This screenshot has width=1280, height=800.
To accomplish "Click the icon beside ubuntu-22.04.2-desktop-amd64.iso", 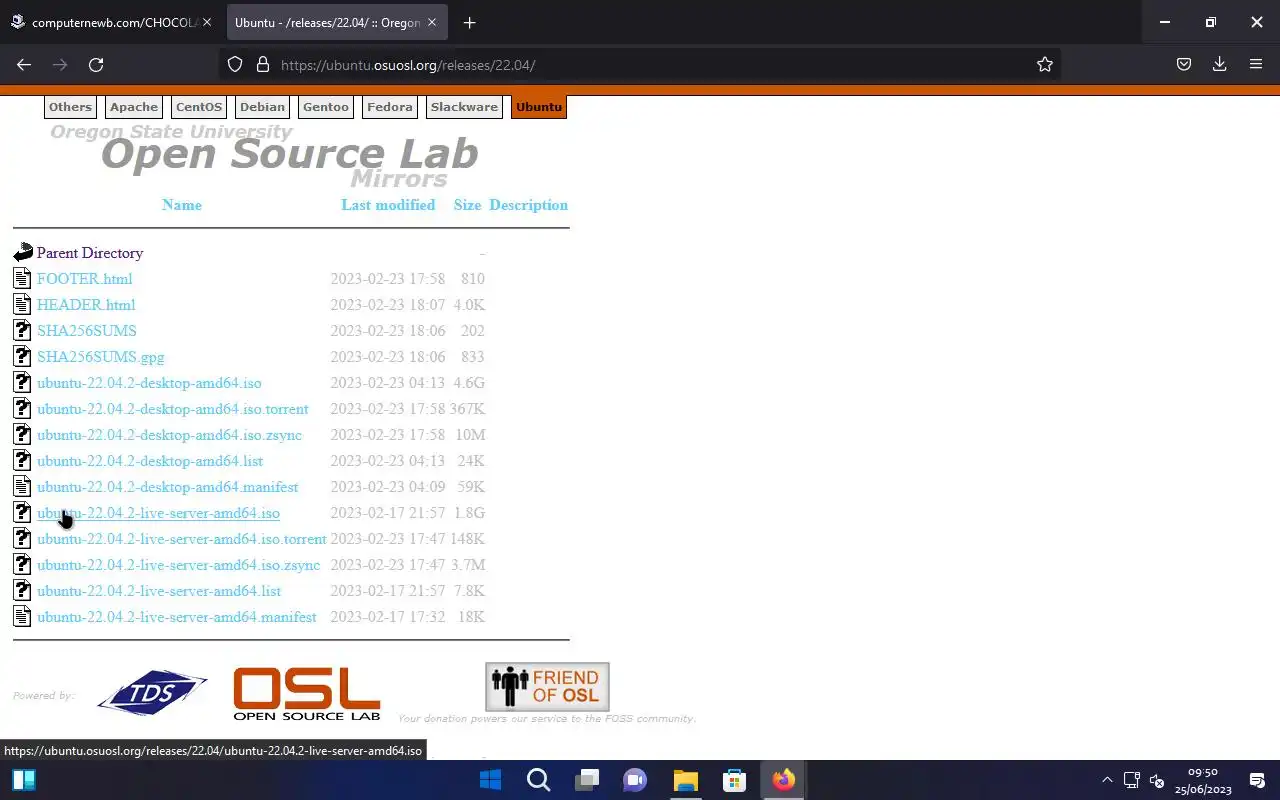I will coord(22,382).
